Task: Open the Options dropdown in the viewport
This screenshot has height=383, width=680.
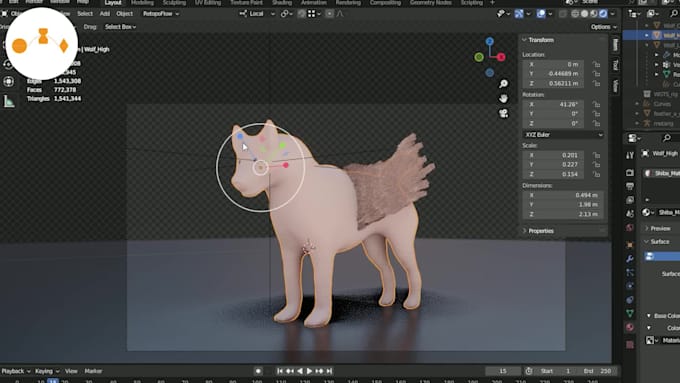Action: [x=604, y=27]
